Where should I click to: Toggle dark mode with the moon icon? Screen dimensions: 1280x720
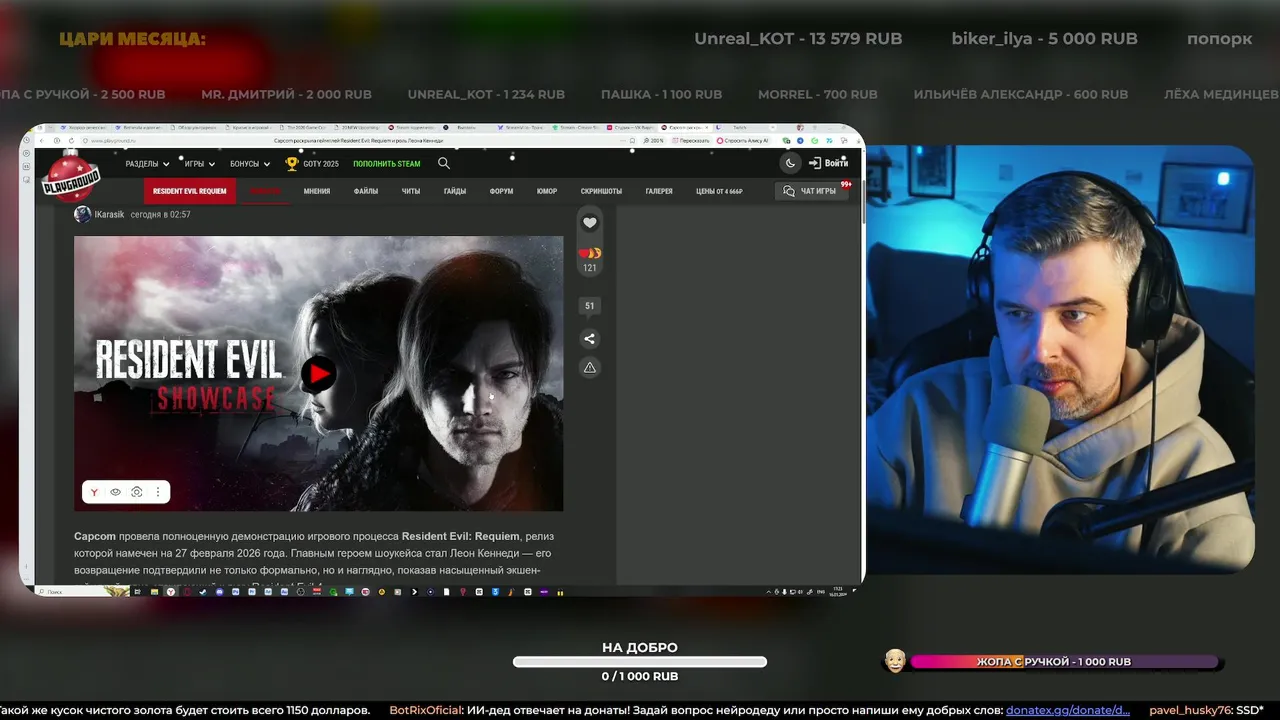click(x=790, y=163)
